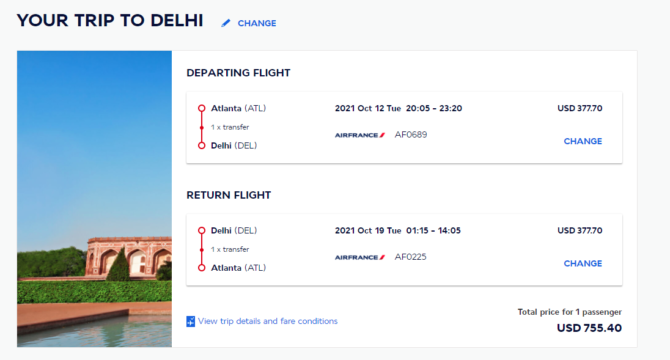The height and width of the screenshot is (360, 670).
Task: Click the departing flight date 2021 Oct 12
Action: (360, 108)
